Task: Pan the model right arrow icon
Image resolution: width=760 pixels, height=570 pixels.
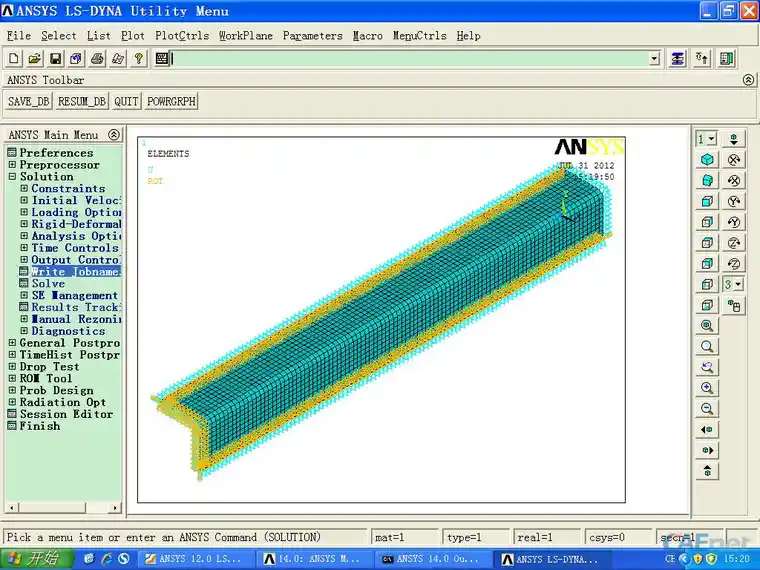Action: tap(707, 450)
